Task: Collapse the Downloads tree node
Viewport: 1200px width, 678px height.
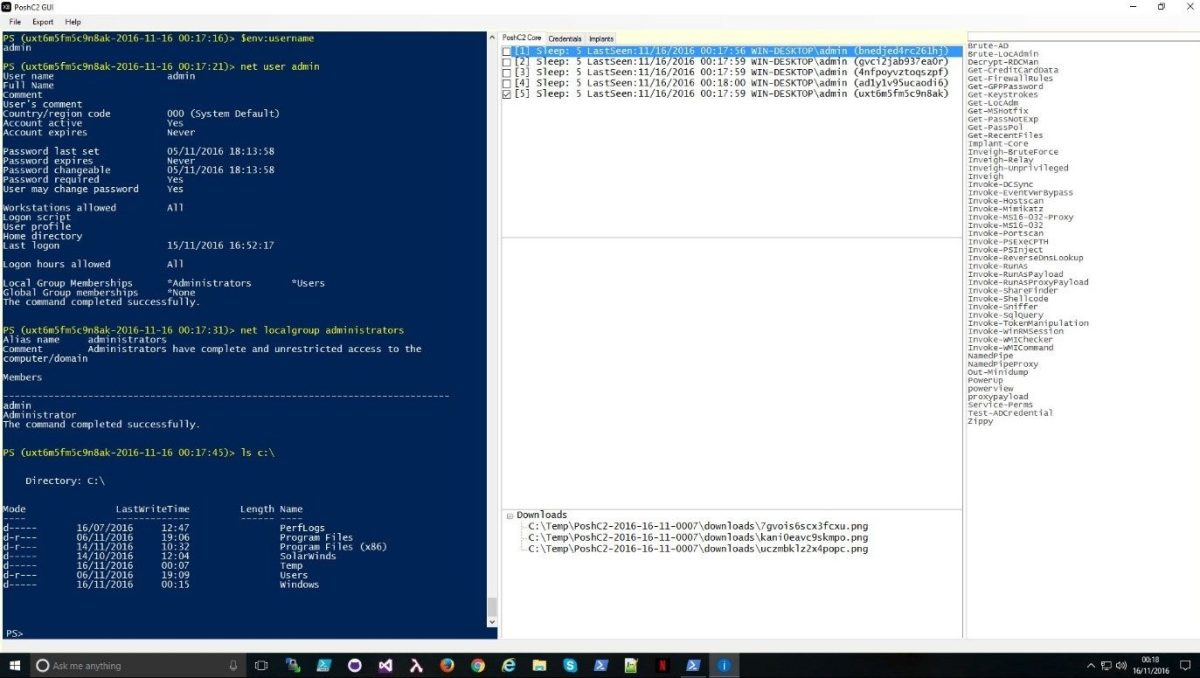Action: pos(510,514)
